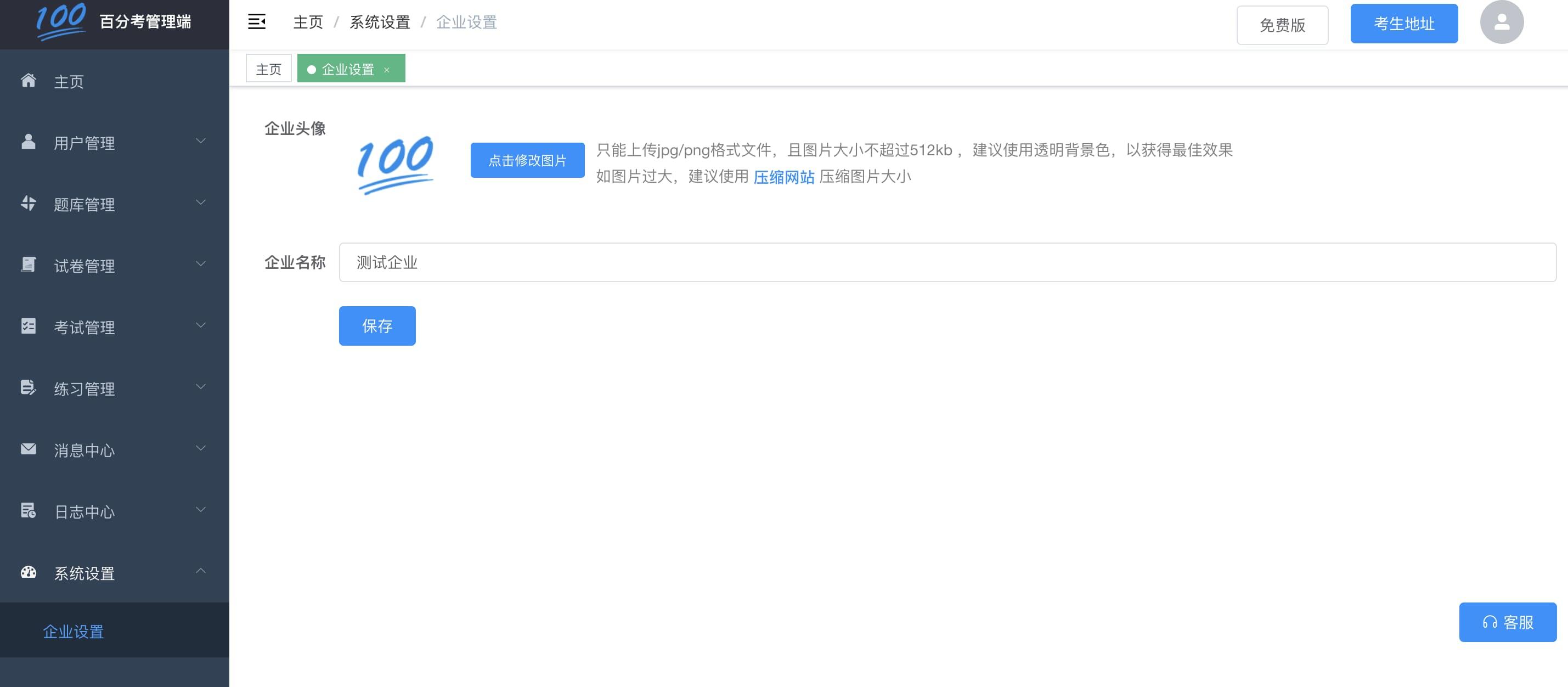Collapse the 系统设置 section chevron
Viewport: 1568px width, 687px height.
click(x=201, y=571)
